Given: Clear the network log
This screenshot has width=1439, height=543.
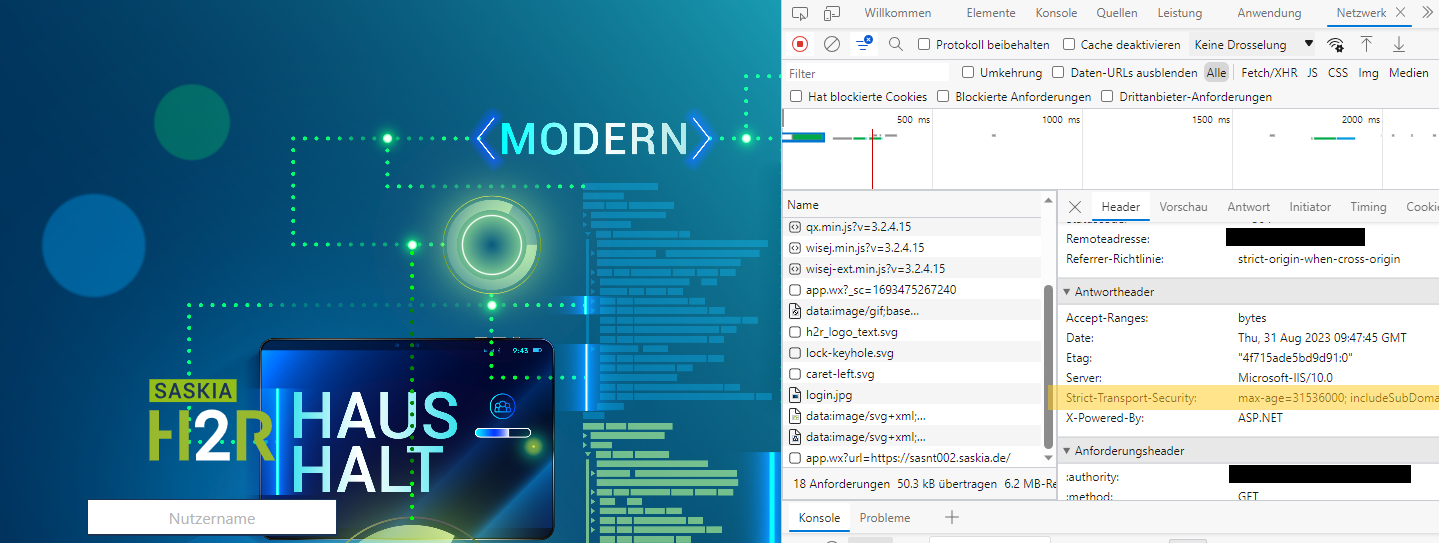Looking at the screenshot, I should [x=831, y=44].
